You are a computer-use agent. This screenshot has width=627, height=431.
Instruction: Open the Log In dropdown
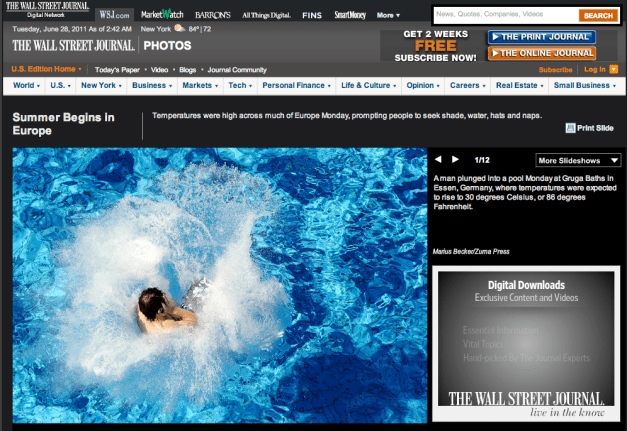tap(597, 69)
